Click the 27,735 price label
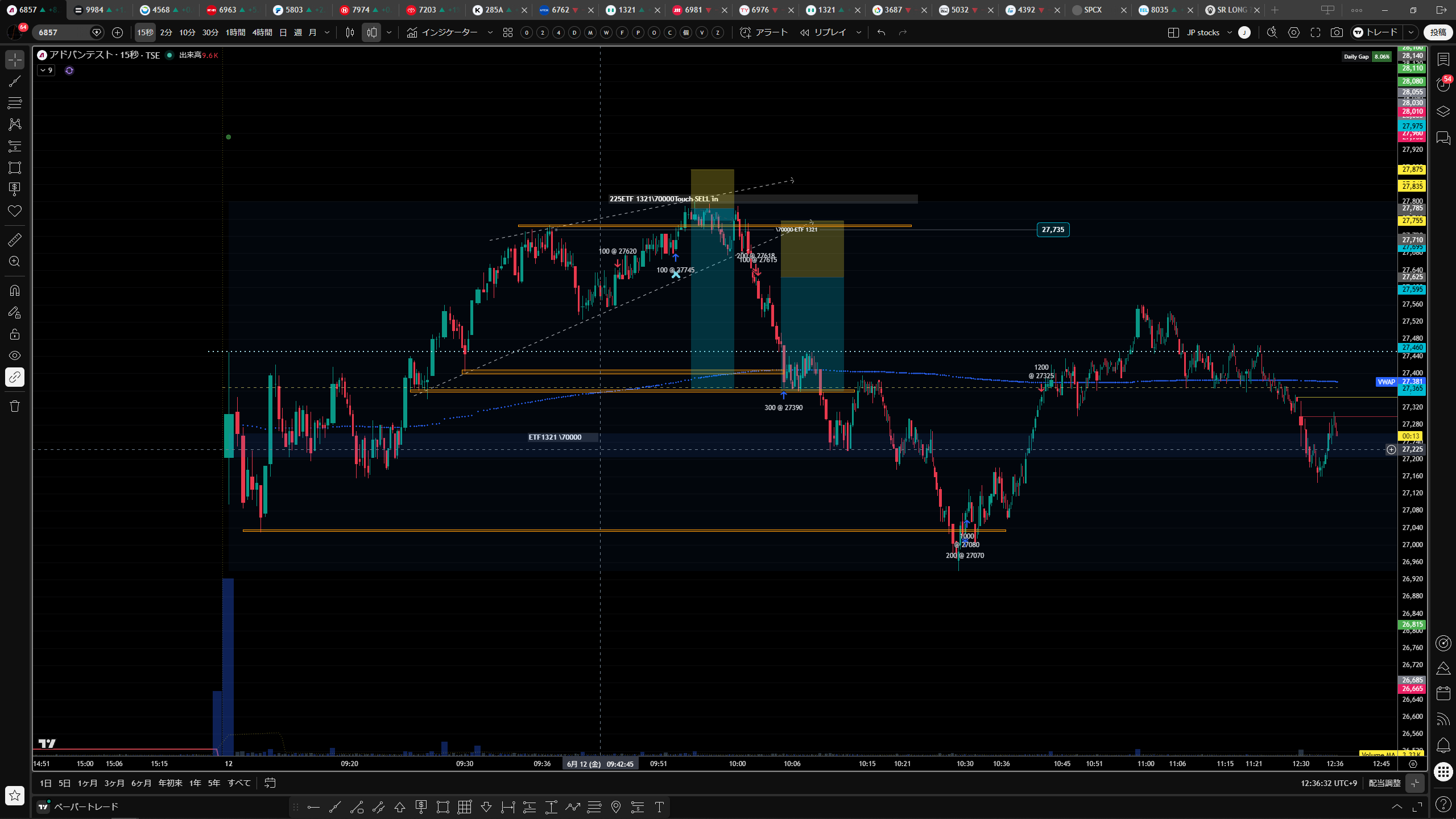The height and width of the screenshot is (819, 1456). pyautogui.click(x=1053, y=230)
